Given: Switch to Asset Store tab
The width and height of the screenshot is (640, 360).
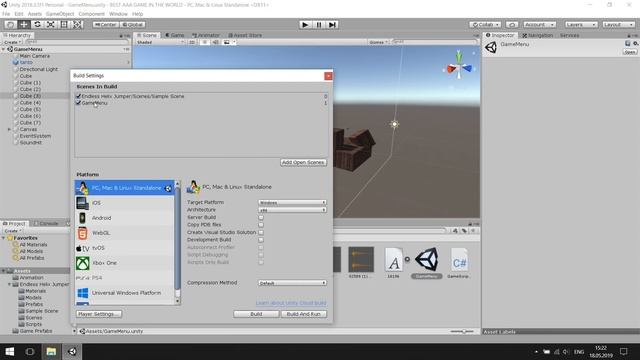Looking at the screenshot, I should pos(245,36).
